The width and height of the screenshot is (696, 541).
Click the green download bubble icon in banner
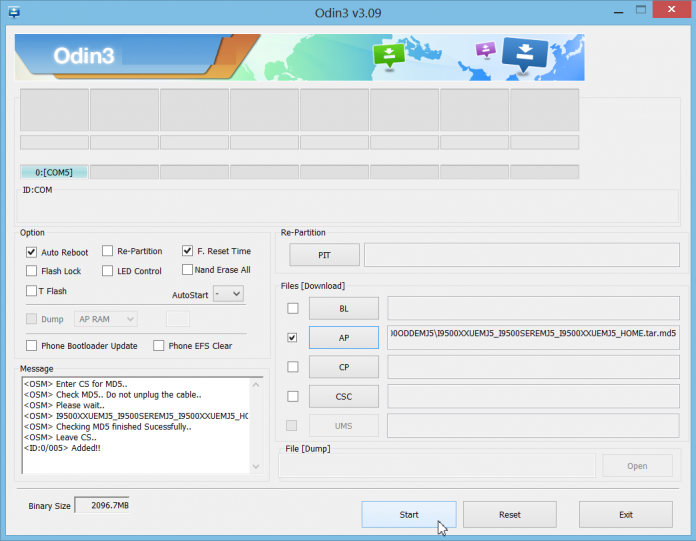click(x=389, y=55)
